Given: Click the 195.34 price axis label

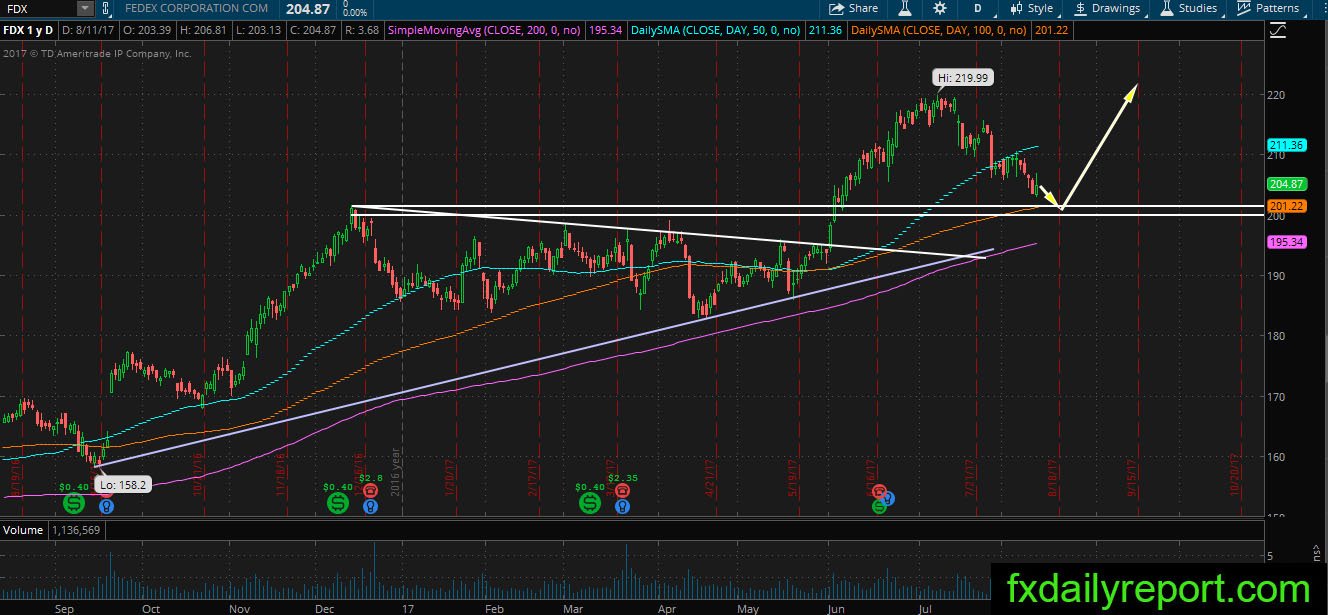Looking at the screenshot, I should coord(1287,242).
